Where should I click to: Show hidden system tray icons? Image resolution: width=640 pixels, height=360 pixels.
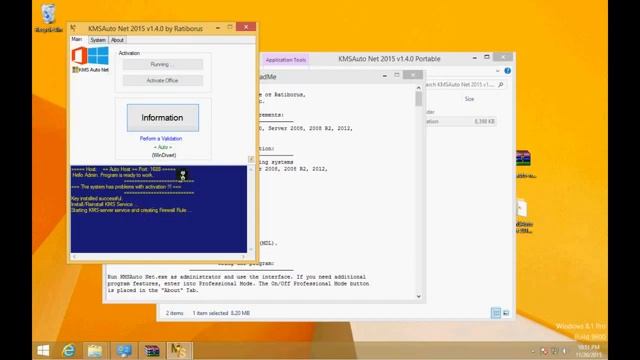tap(533, 351)
